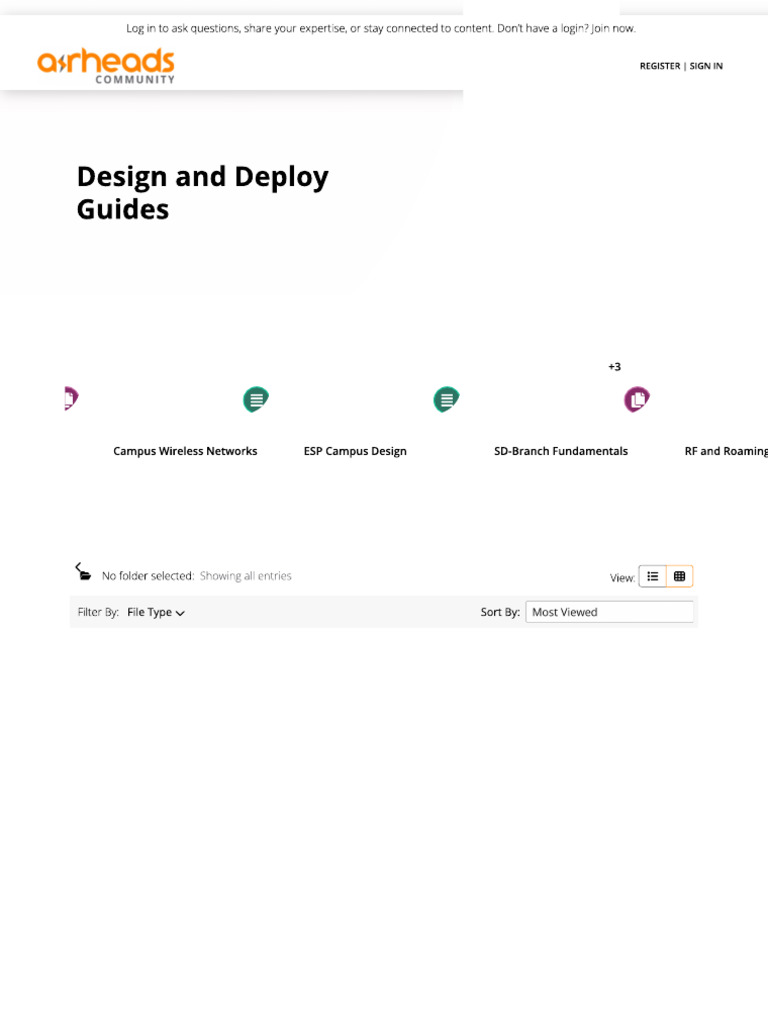This screenshot has height=1024, width=768.
Task: Click the Design and Deploy Guides heading
Action: [x=202, y=193]
